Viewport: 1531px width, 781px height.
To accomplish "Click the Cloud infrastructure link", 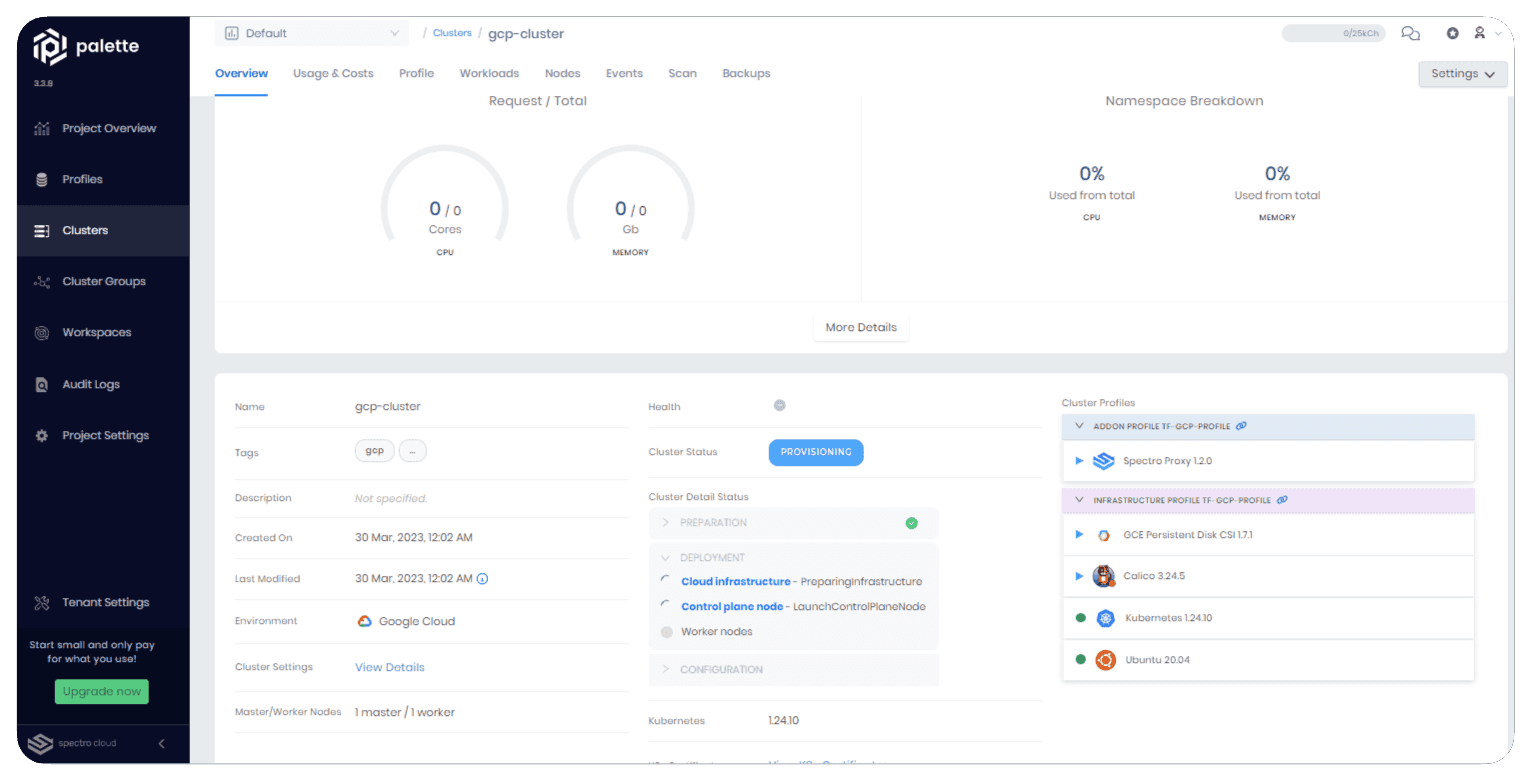I will click(735, 582).
